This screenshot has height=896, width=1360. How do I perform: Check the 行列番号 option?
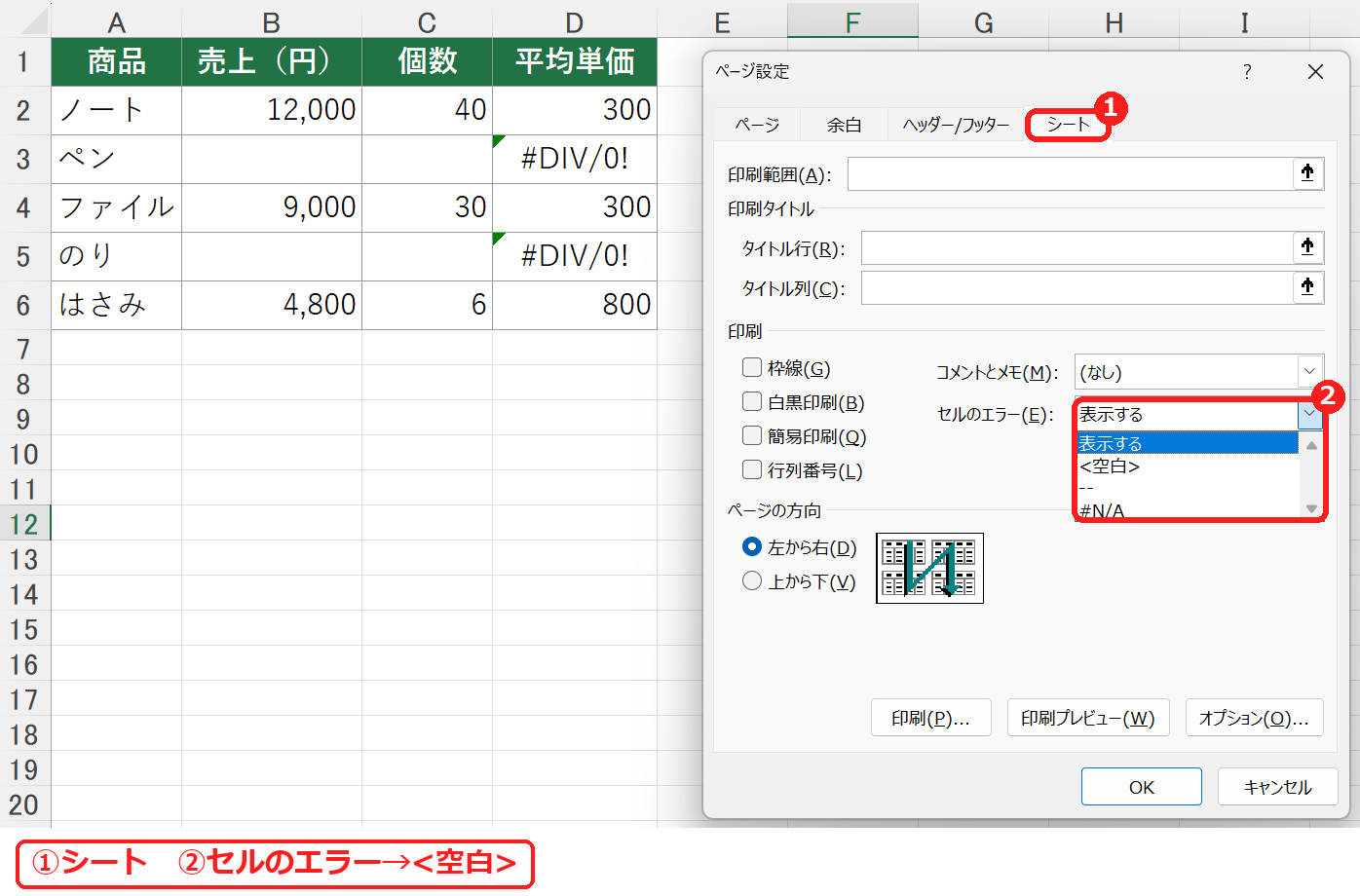752,469
